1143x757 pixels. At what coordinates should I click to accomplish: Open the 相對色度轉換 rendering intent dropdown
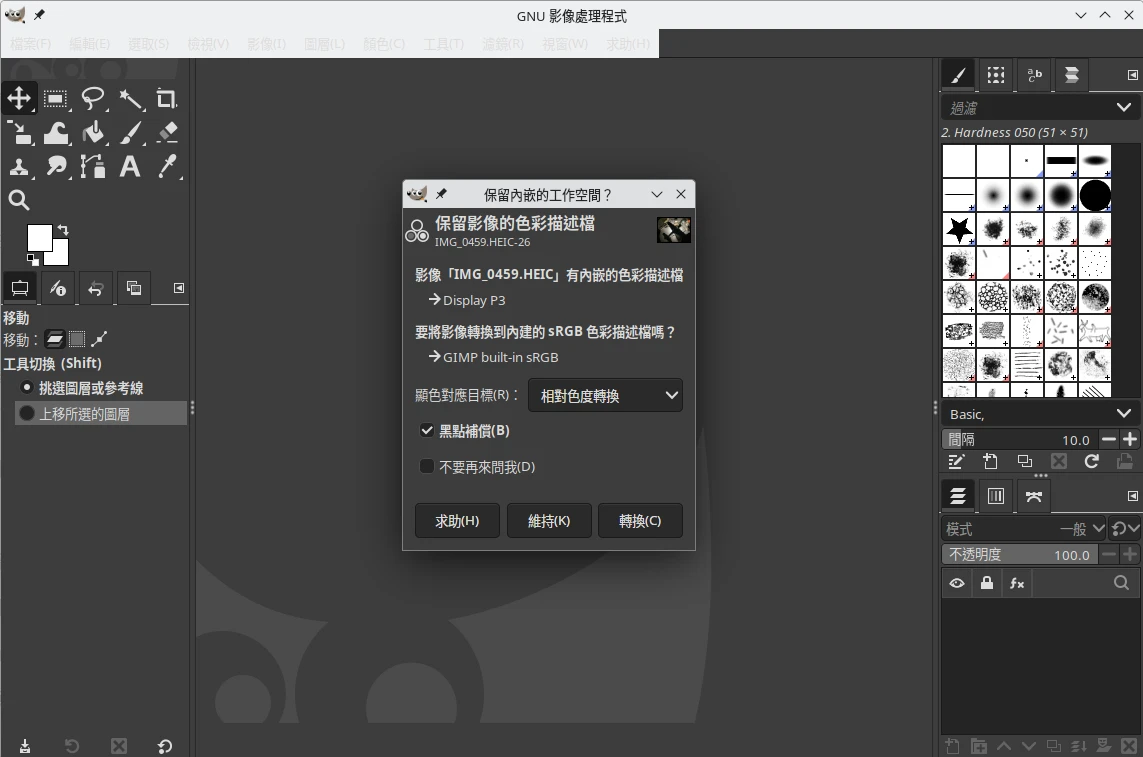pyautogui.click(x=605, y=395)
